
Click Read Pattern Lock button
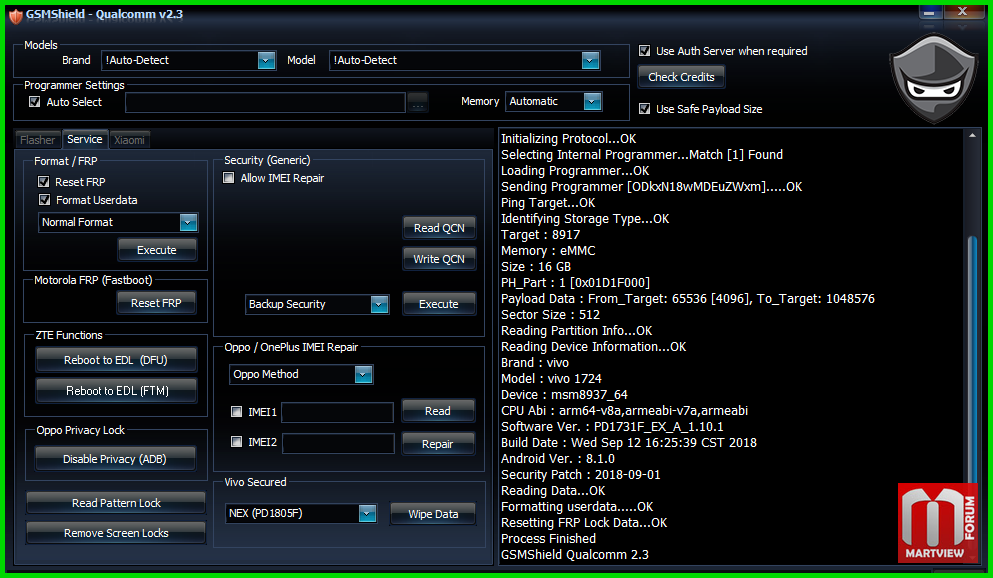click(116, 503)
